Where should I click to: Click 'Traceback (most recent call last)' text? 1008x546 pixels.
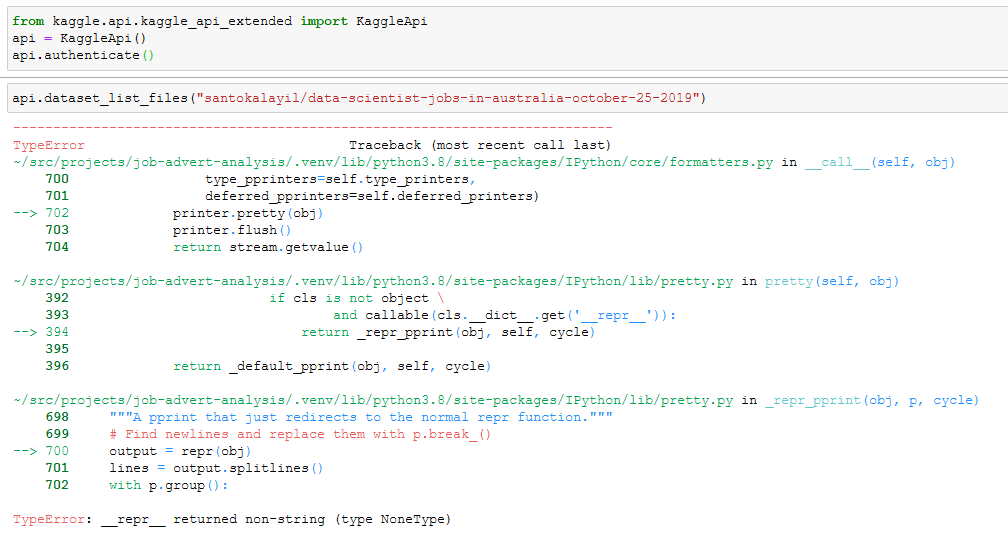click(x=479, y=145)
